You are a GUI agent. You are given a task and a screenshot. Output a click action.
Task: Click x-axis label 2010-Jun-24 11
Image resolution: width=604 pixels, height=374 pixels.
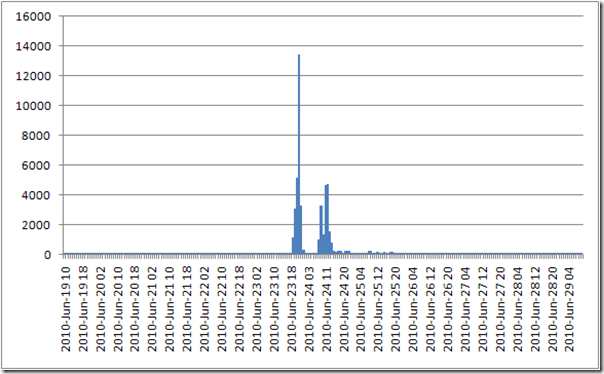(327, 309)
